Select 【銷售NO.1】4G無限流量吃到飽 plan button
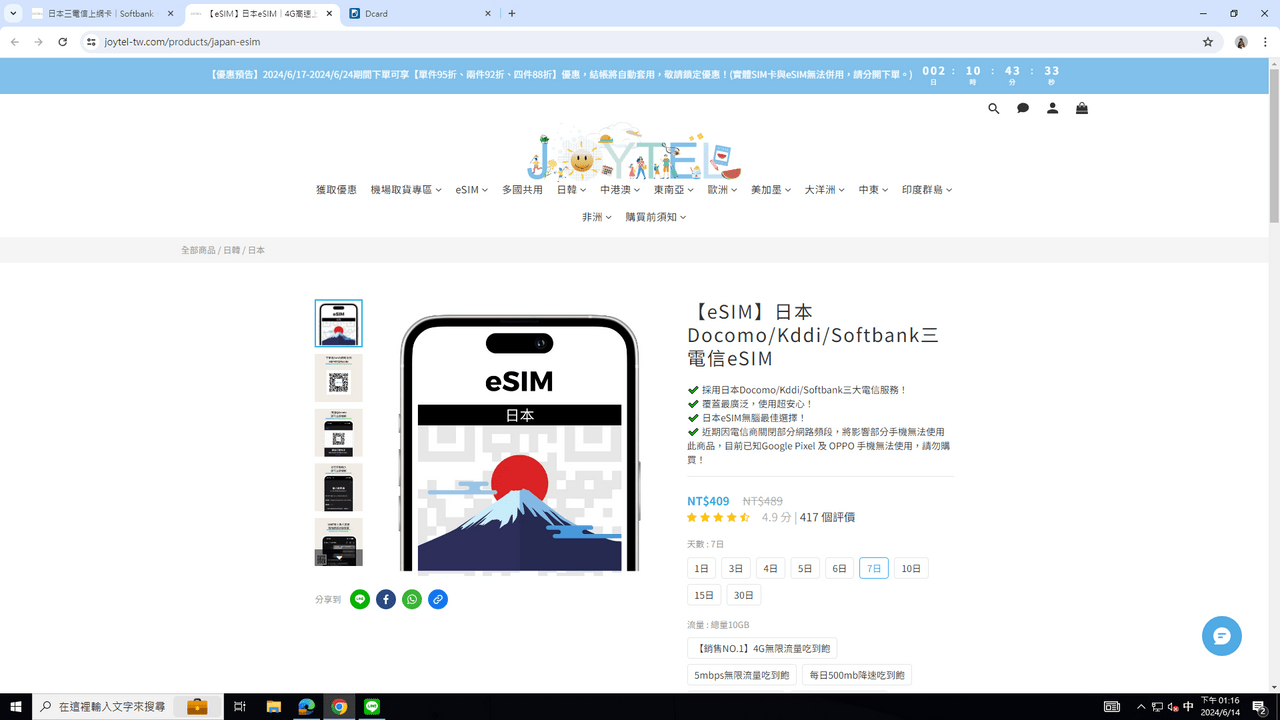The height and width of the screenshot is (720, 1280). [x=762, y=649]
